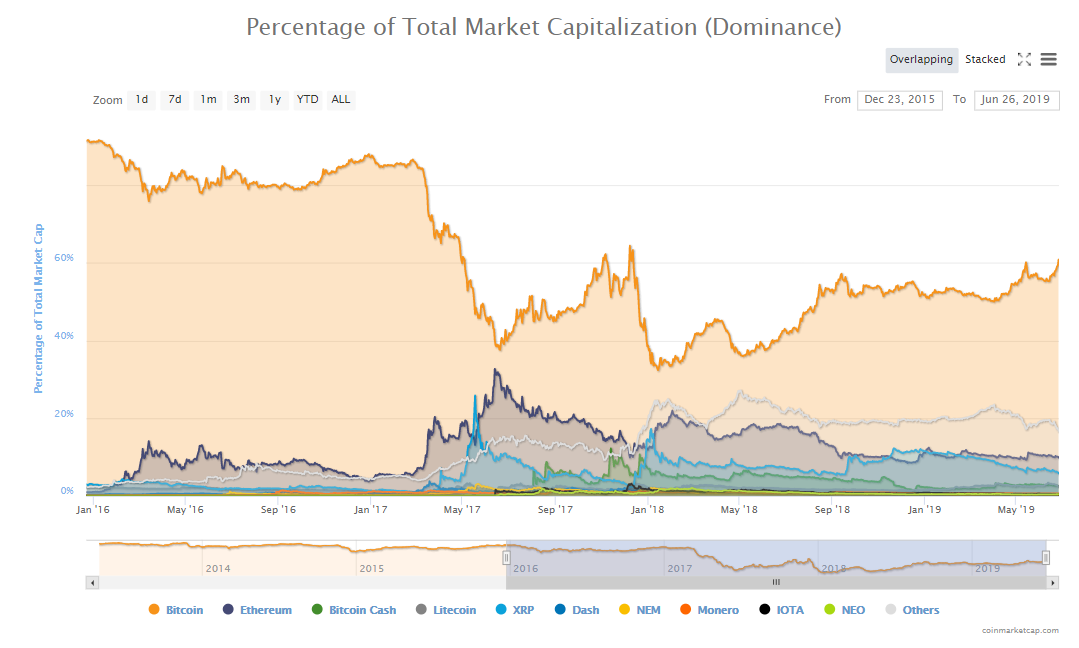The image size is (1079, 648).
Task: Click the From date field
Action: pyautogui.click(x=899, y=100)
